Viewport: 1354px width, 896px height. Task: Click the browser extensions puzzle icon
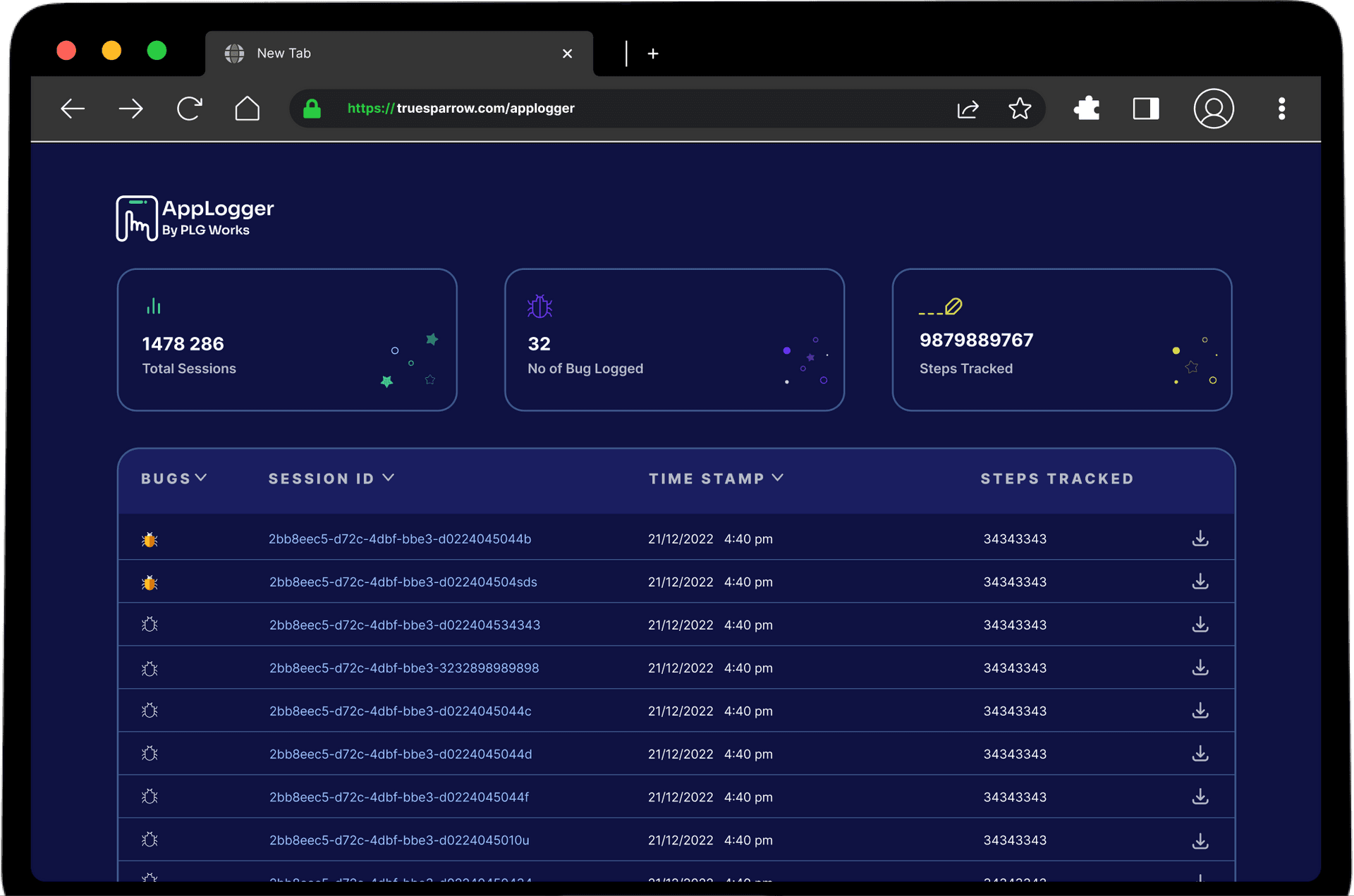(1086, 109)
